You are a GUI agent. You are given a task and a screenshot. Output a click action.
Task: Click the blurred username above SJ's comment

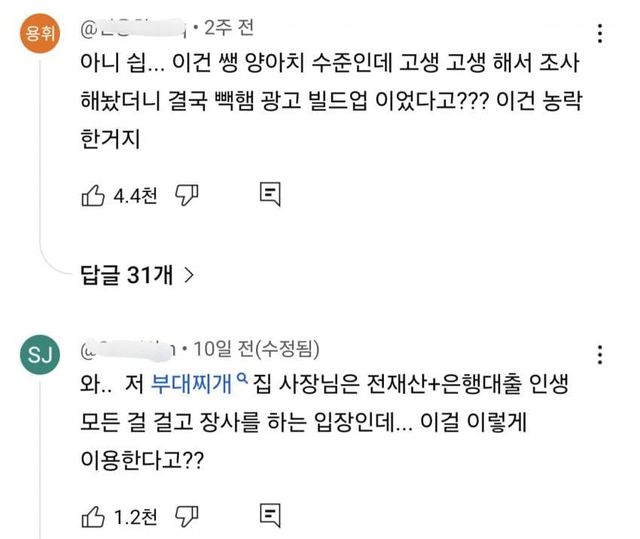130,349
